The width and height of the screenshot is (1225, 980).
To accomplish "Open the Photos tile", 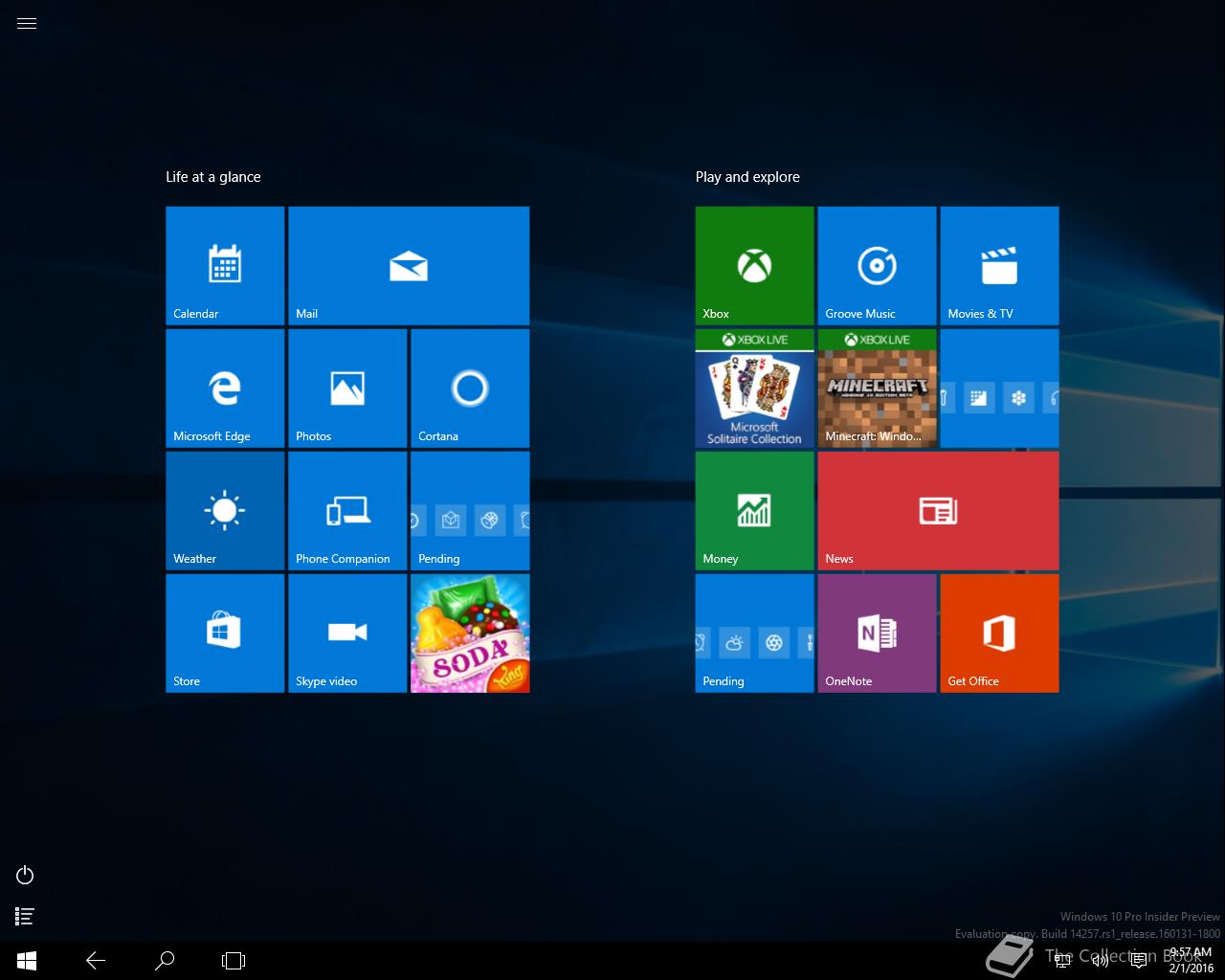I will coord(347,389).
